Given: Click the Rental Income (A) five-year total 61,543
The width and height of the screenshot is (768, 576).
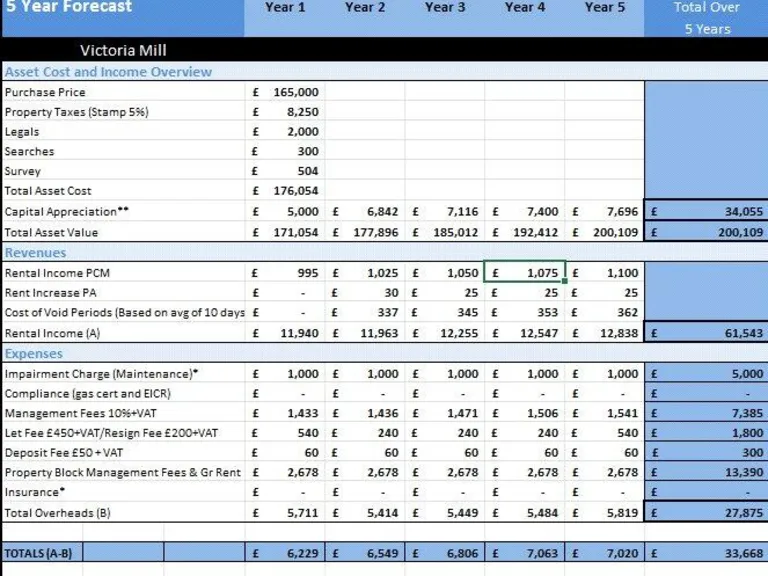Looking at the screenshot, I should tap(706, 333).
